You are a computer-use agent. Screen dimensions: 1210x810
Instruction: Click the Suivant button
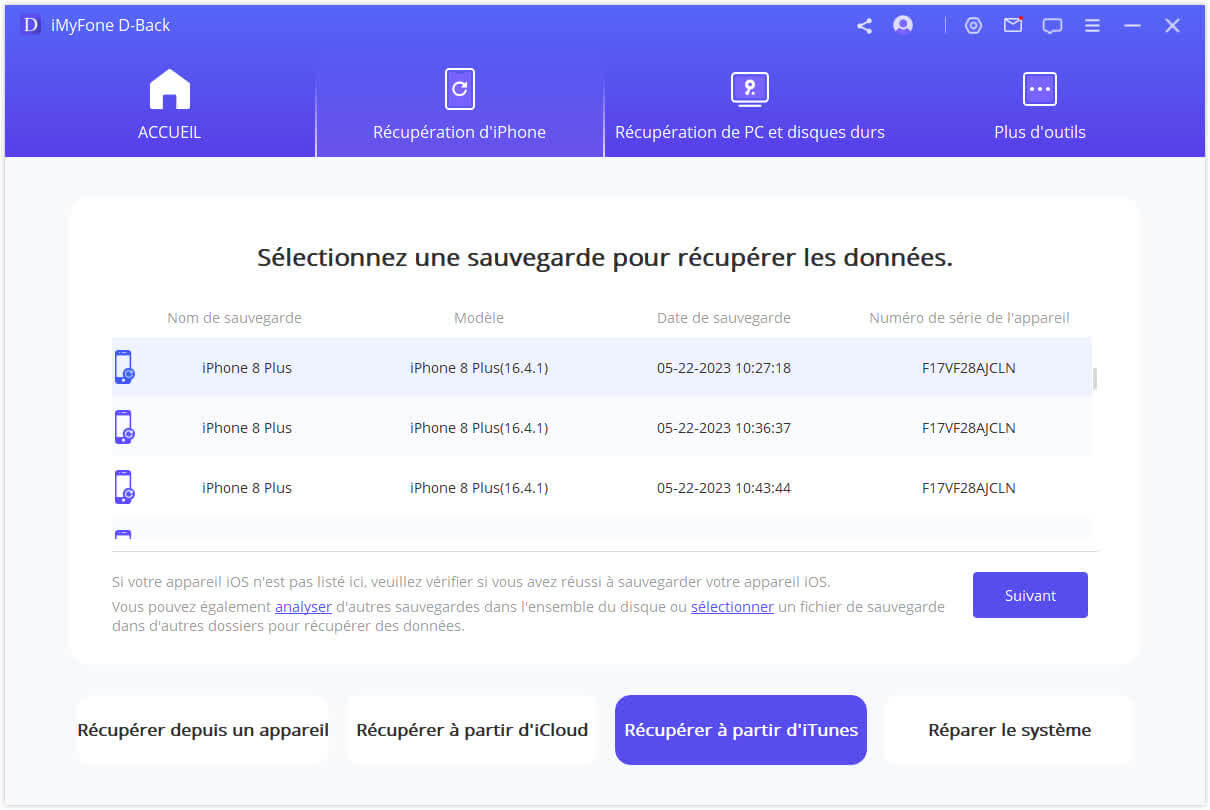click(x=1030, y=595)
